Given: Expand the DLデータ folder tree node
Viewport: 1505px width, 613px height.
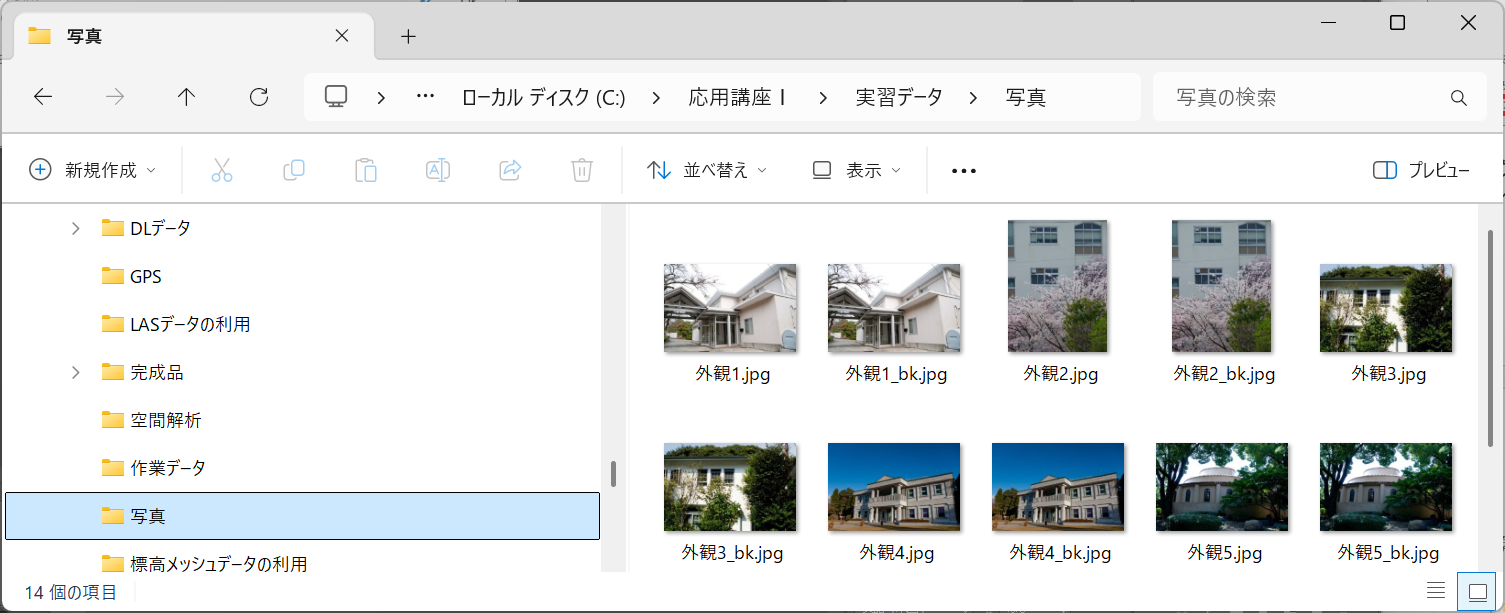Looking at the screenshot, I should pos(76,228).
